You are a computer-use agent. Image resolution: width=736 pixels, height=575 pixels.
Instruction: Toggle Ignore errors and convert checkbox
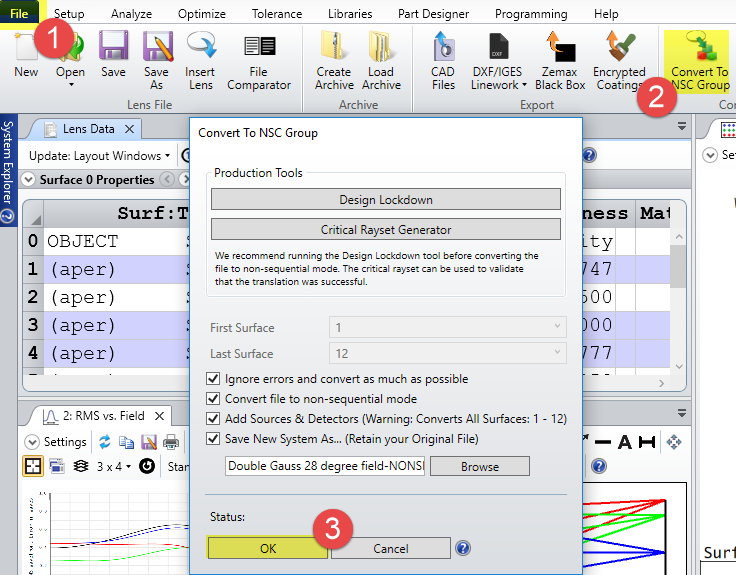tap(213, 378)
